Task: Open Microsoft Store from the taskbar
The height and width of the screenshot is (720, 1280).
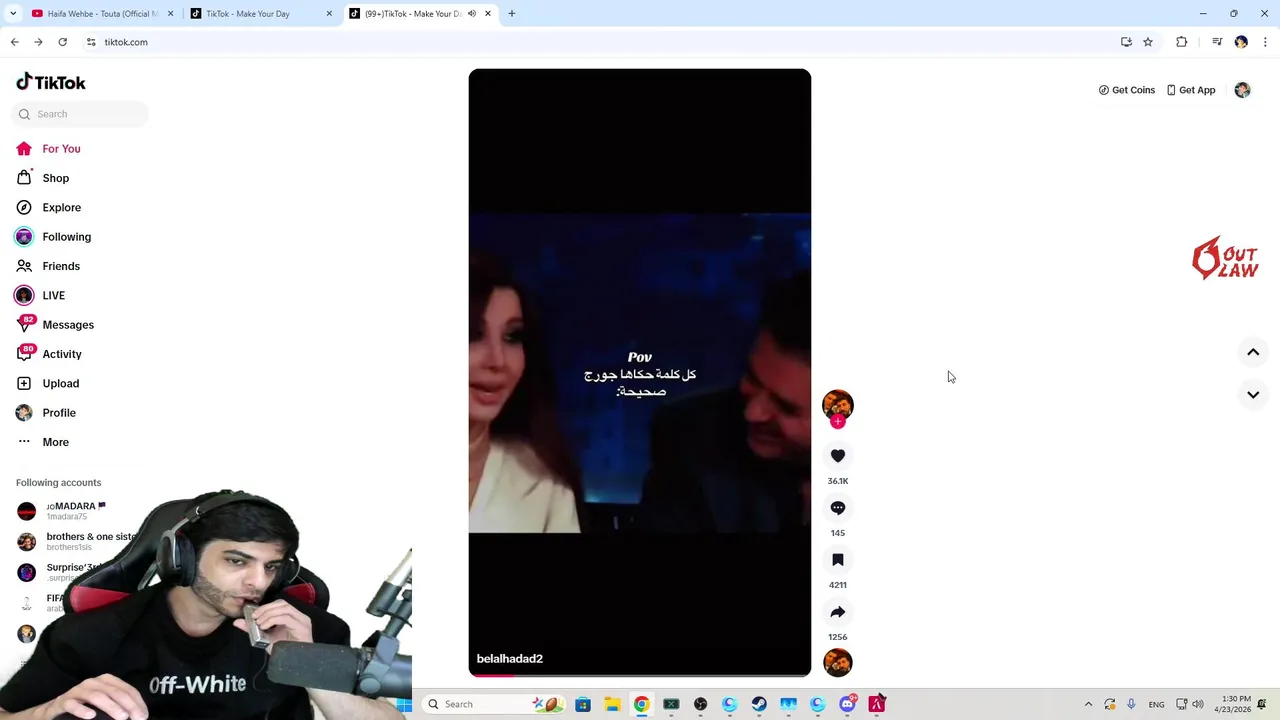Action: (583, 704)
